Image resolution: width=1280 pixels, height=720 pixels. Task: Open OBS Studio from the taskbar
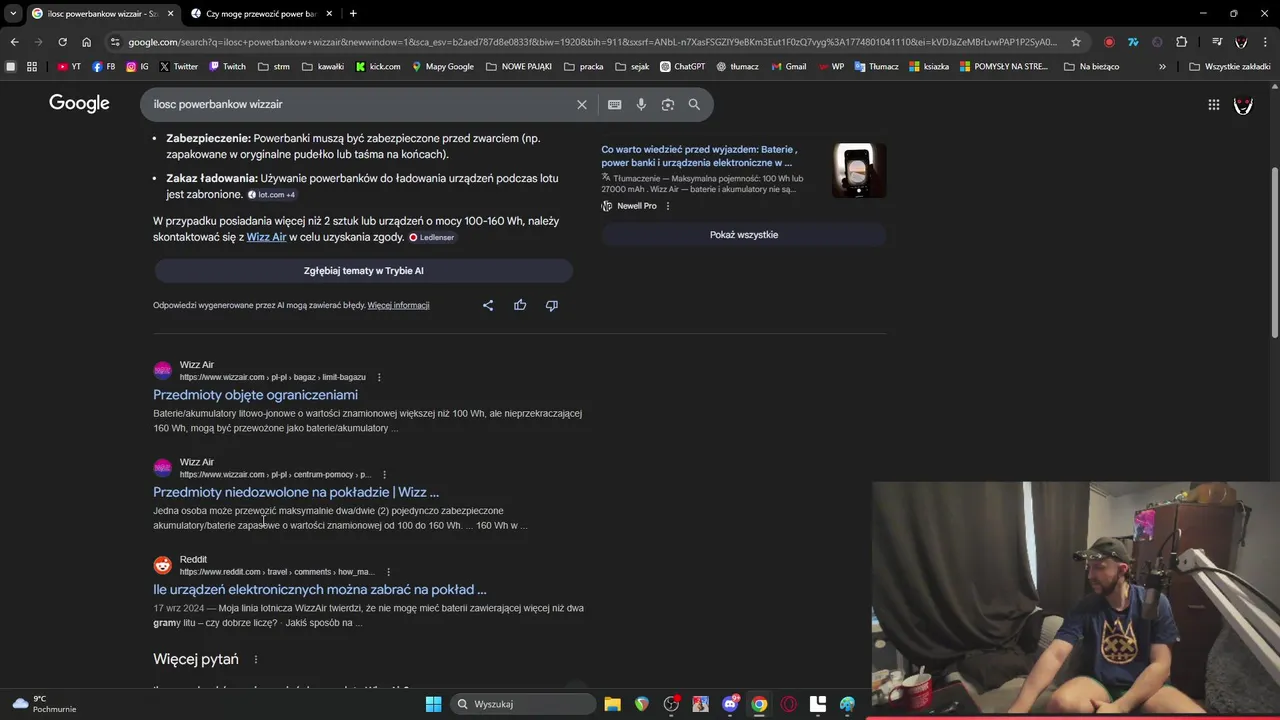tap(671, 704)
